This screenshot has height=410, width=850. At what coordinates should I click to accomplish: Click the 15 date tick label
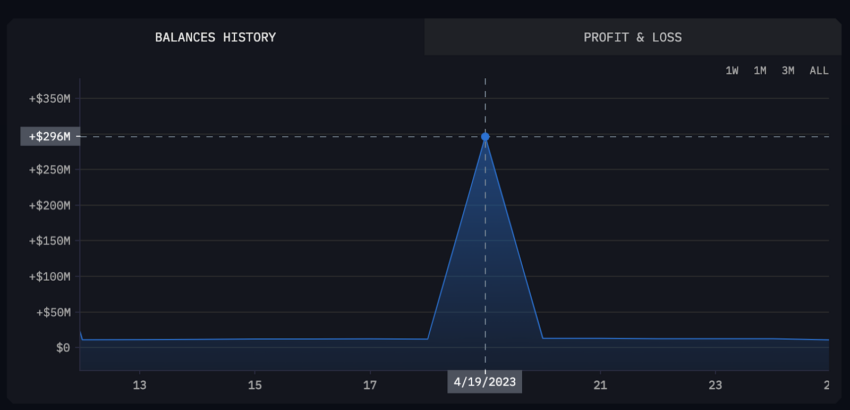255,385
